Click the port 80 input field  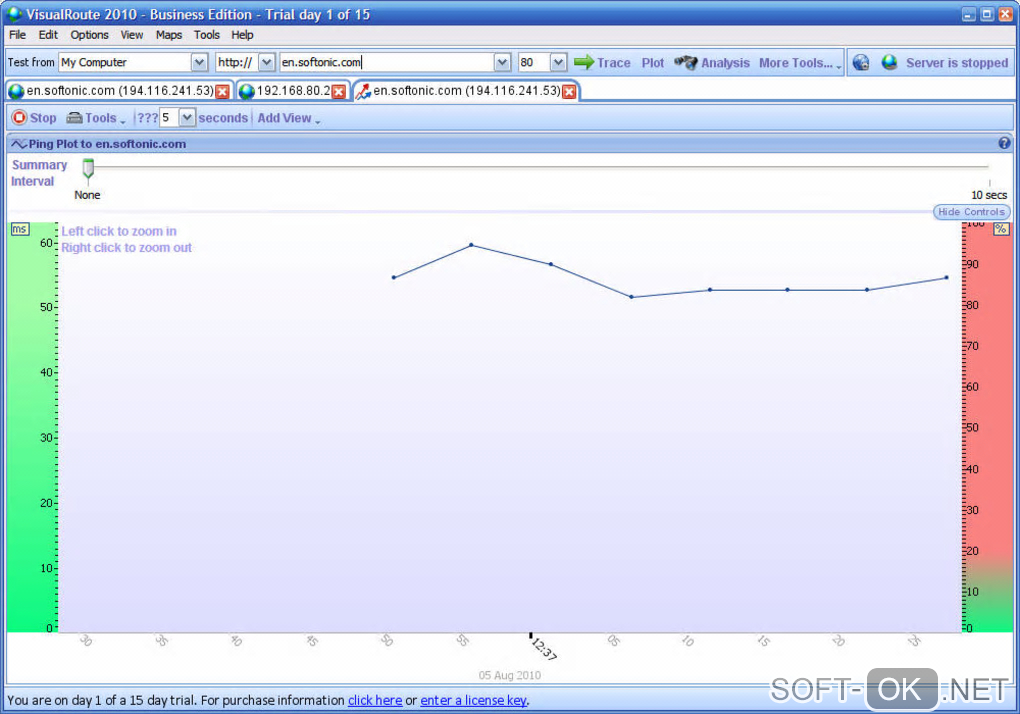click(x=534, y=62)
